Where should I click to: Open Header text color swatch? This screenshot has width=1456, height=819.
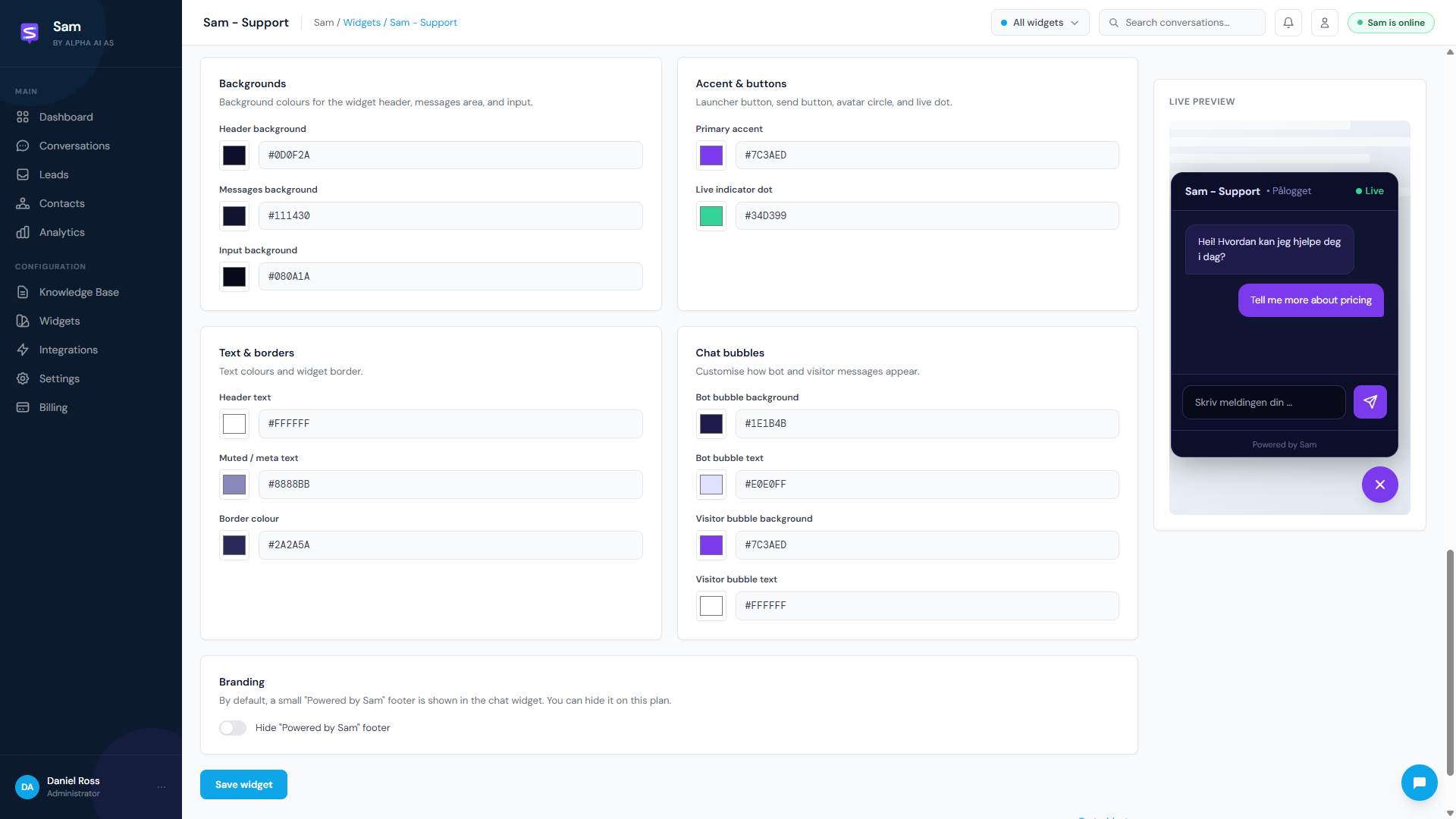tap(234, 424)
